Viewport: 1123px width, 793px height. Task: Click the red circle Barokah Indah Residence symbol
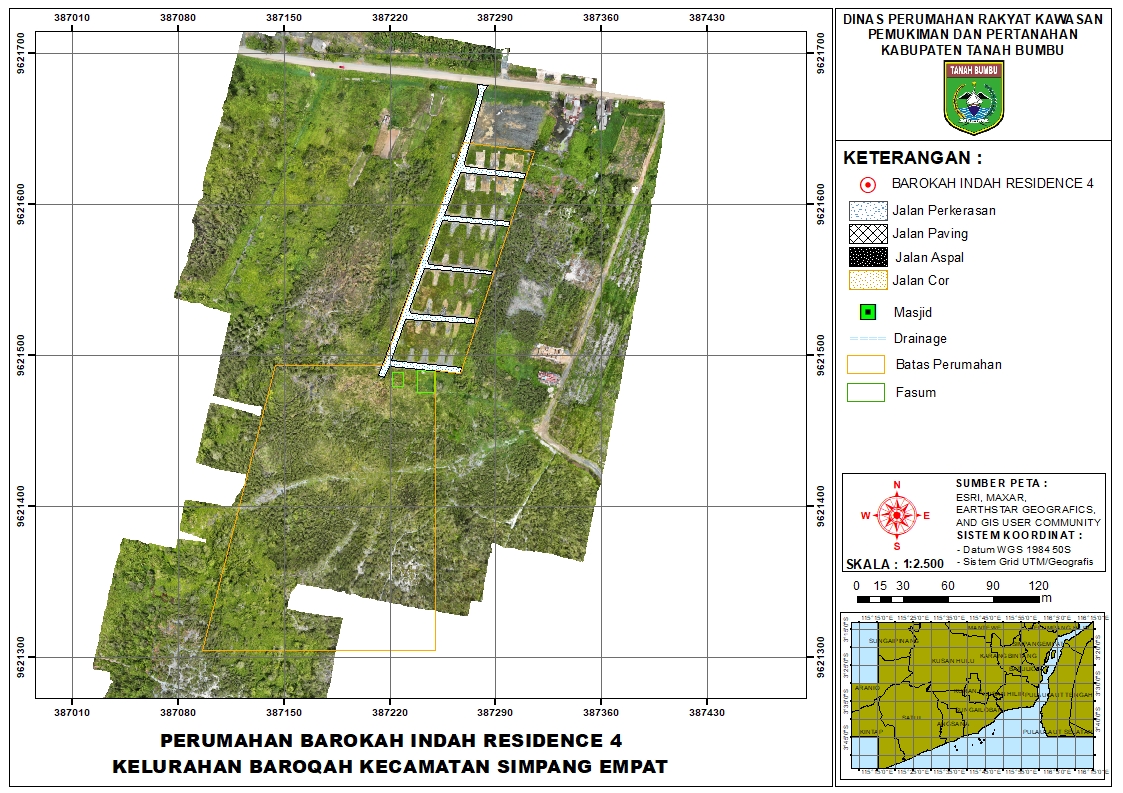pyautogui.click(x=868, y=184)
